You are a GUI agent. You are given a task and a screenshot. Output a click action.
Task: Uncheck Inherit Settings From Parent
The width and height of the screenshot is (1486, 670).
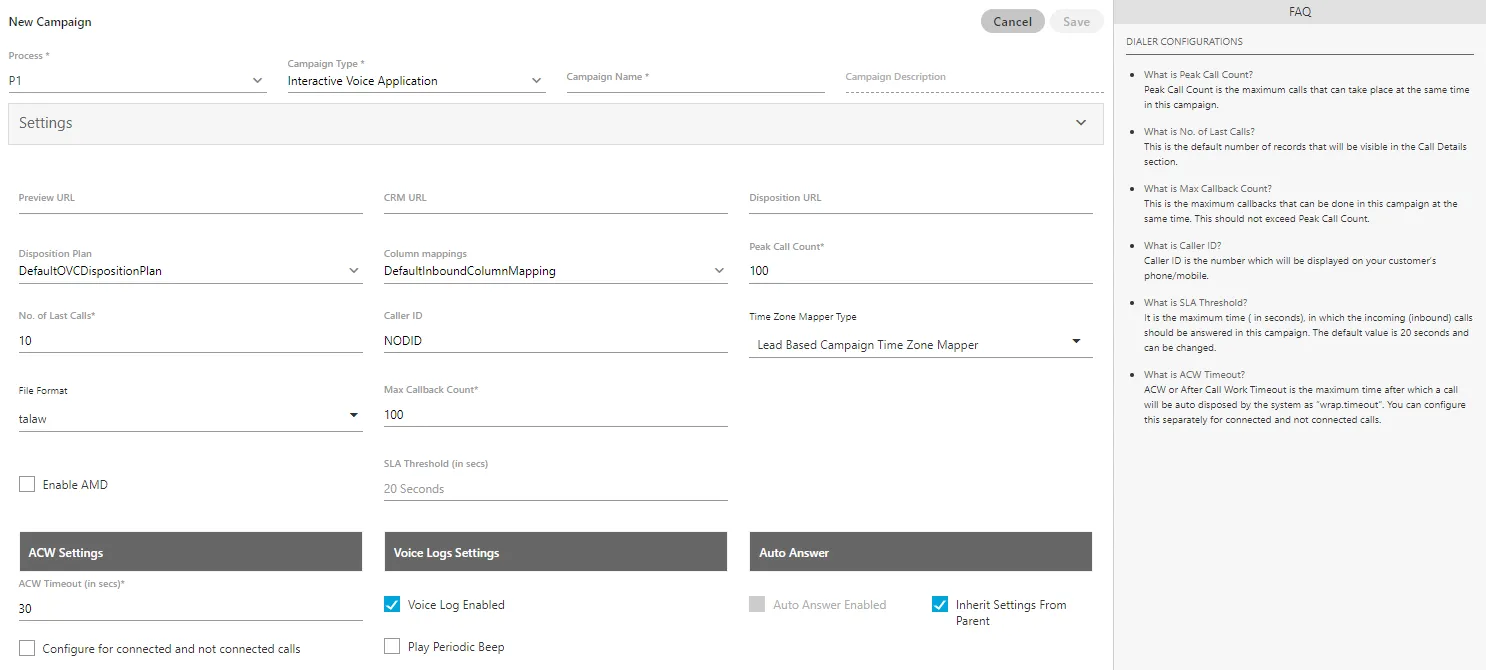pos(940,605)
